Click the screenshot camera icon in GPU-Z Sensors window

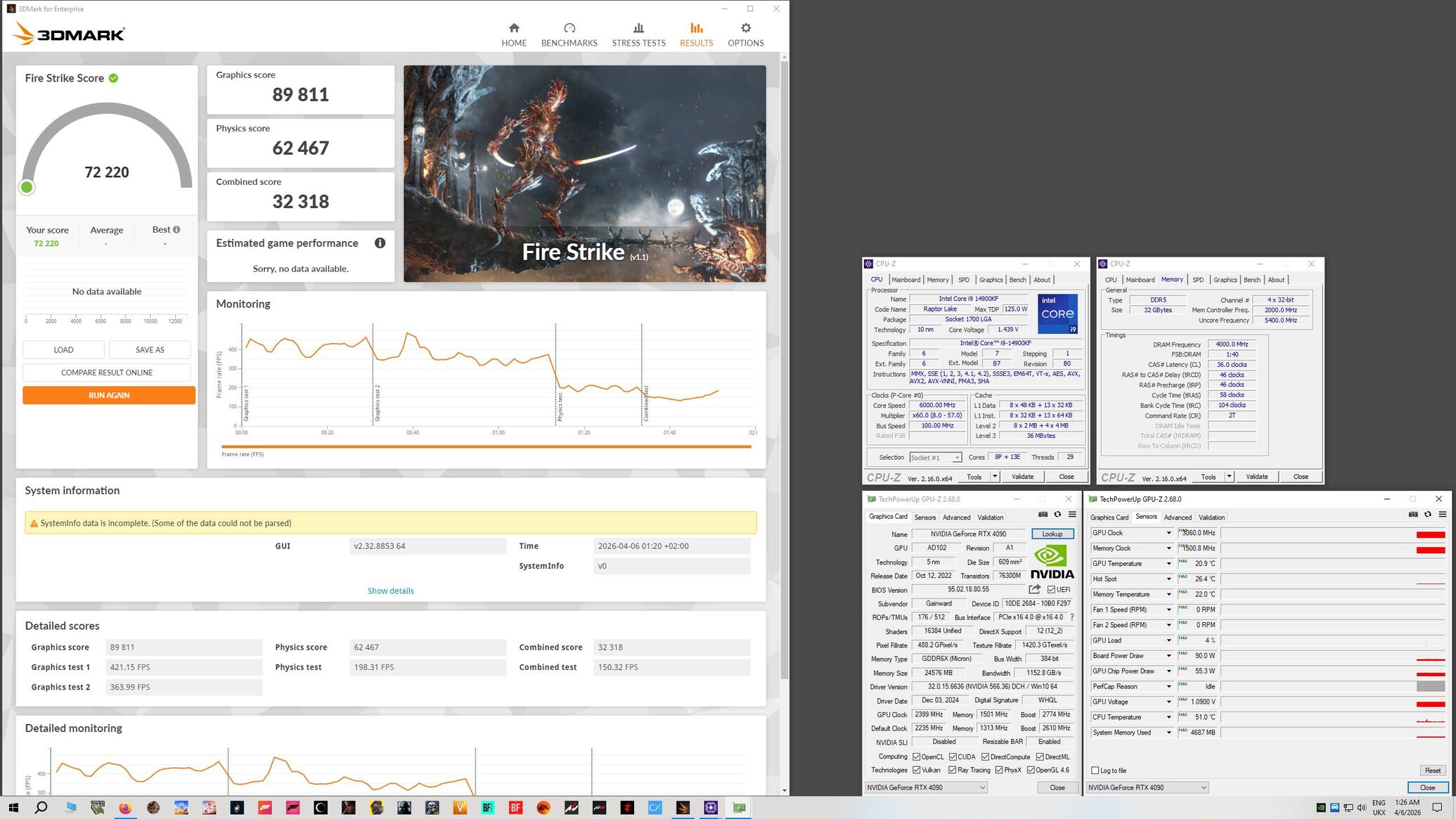(x=1412, y=515)
